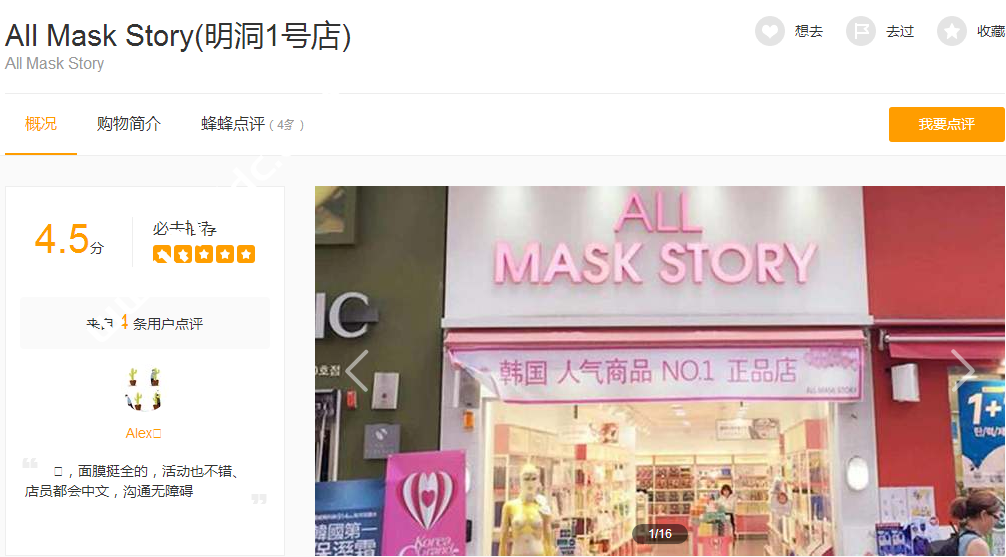Open the review text about 面膜挺全的
1006x557 pixels.
(132, 481)
